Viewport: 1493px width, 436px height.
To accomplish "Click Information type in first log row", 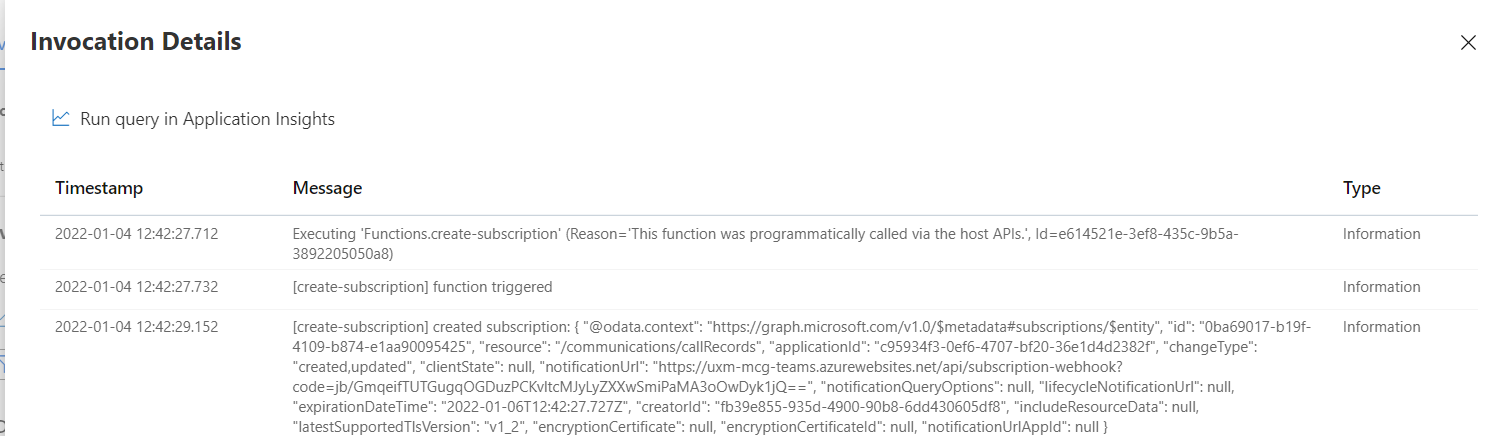I will tap(1381, 234).
